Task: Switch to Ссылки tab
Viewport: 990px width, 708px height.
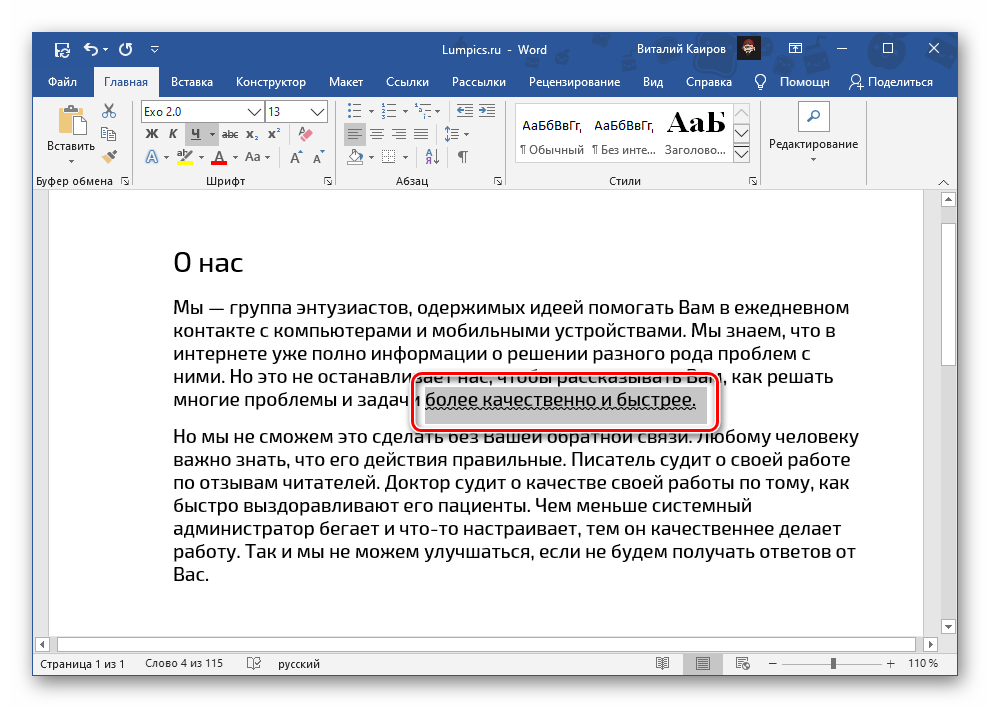Action: [x=407, y=82]
